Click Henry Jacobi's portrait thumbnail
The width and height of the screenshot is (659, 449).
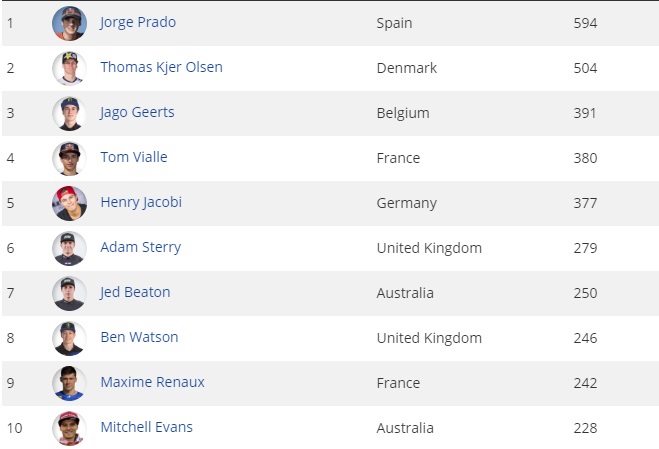(x=69, y=203)
